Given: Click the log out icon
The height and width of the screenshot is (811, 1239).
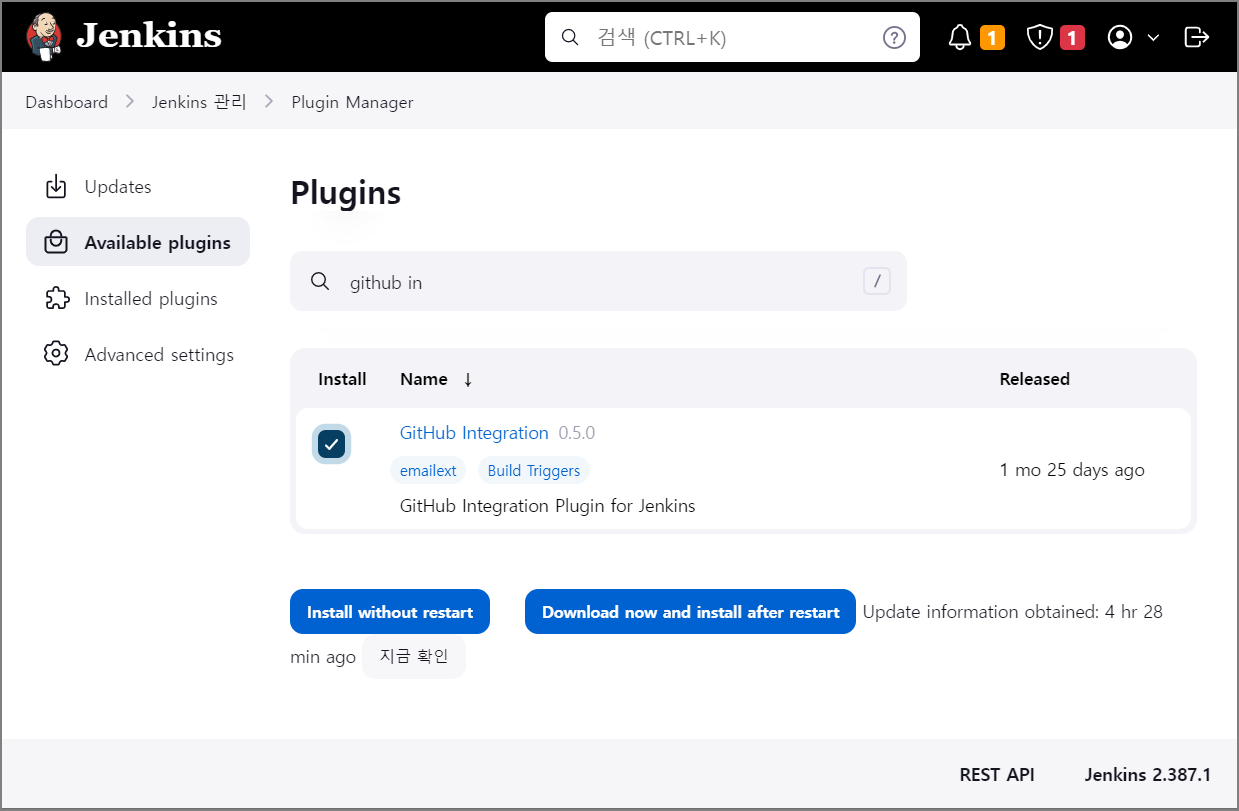Looking at the screenshot, I should pos(1196,37).
